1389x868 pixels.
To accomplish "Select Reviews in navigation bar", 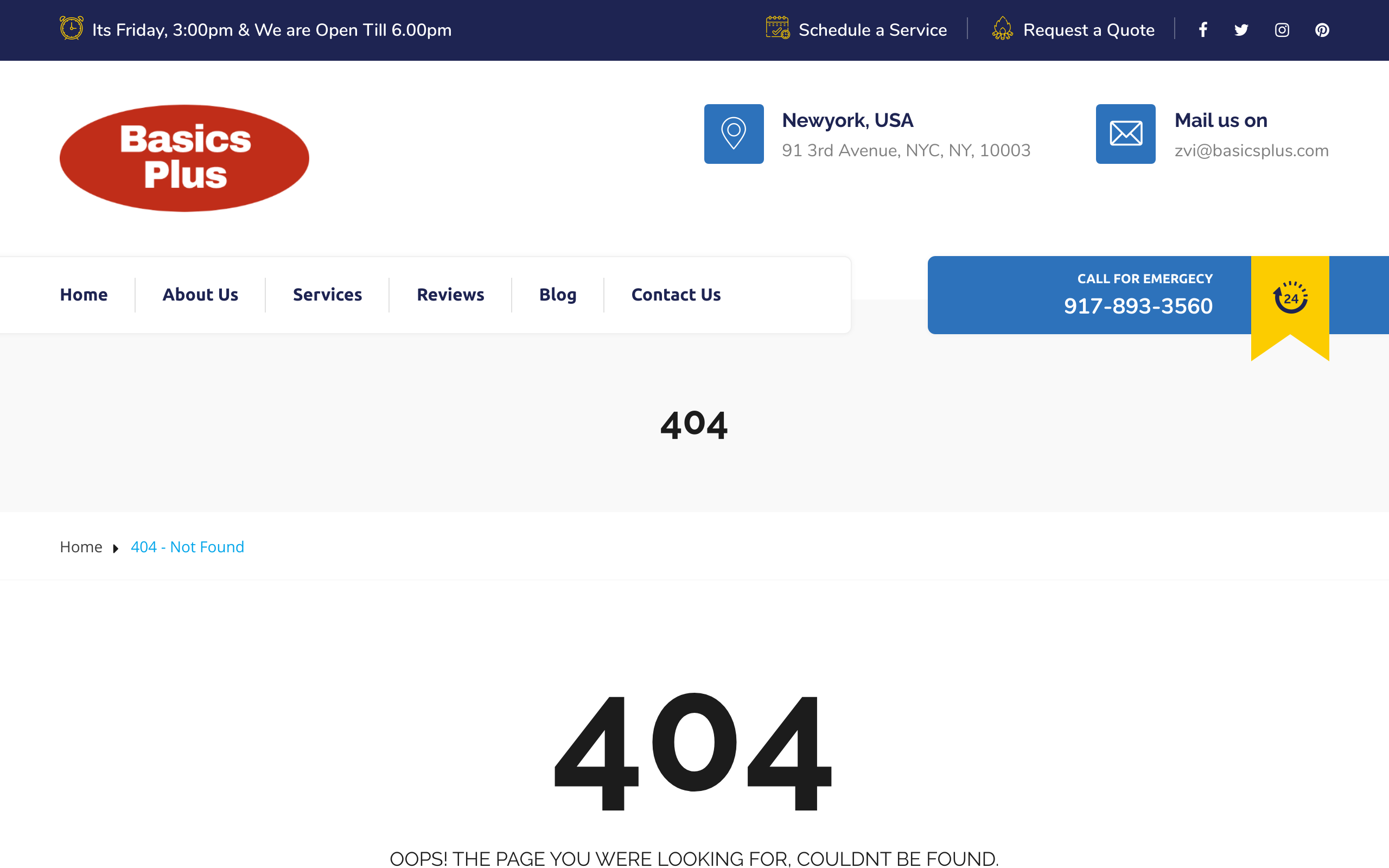I will click(450, 295).
